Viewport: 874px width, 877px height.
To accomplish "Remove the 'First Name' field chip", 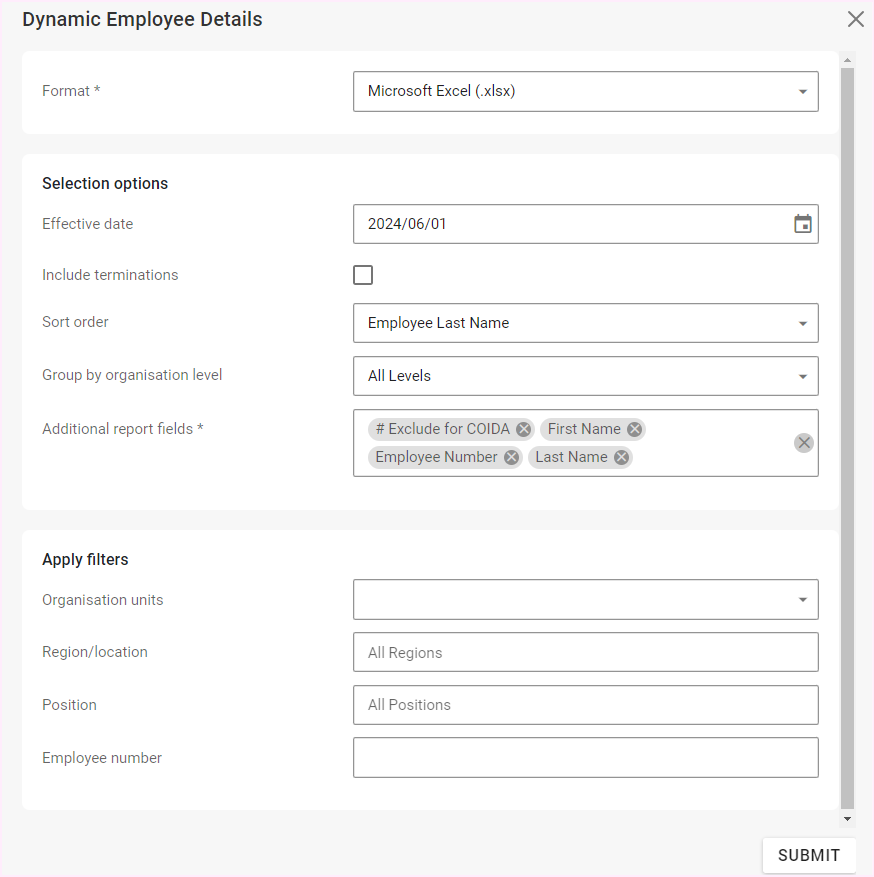I will [635, 429].
